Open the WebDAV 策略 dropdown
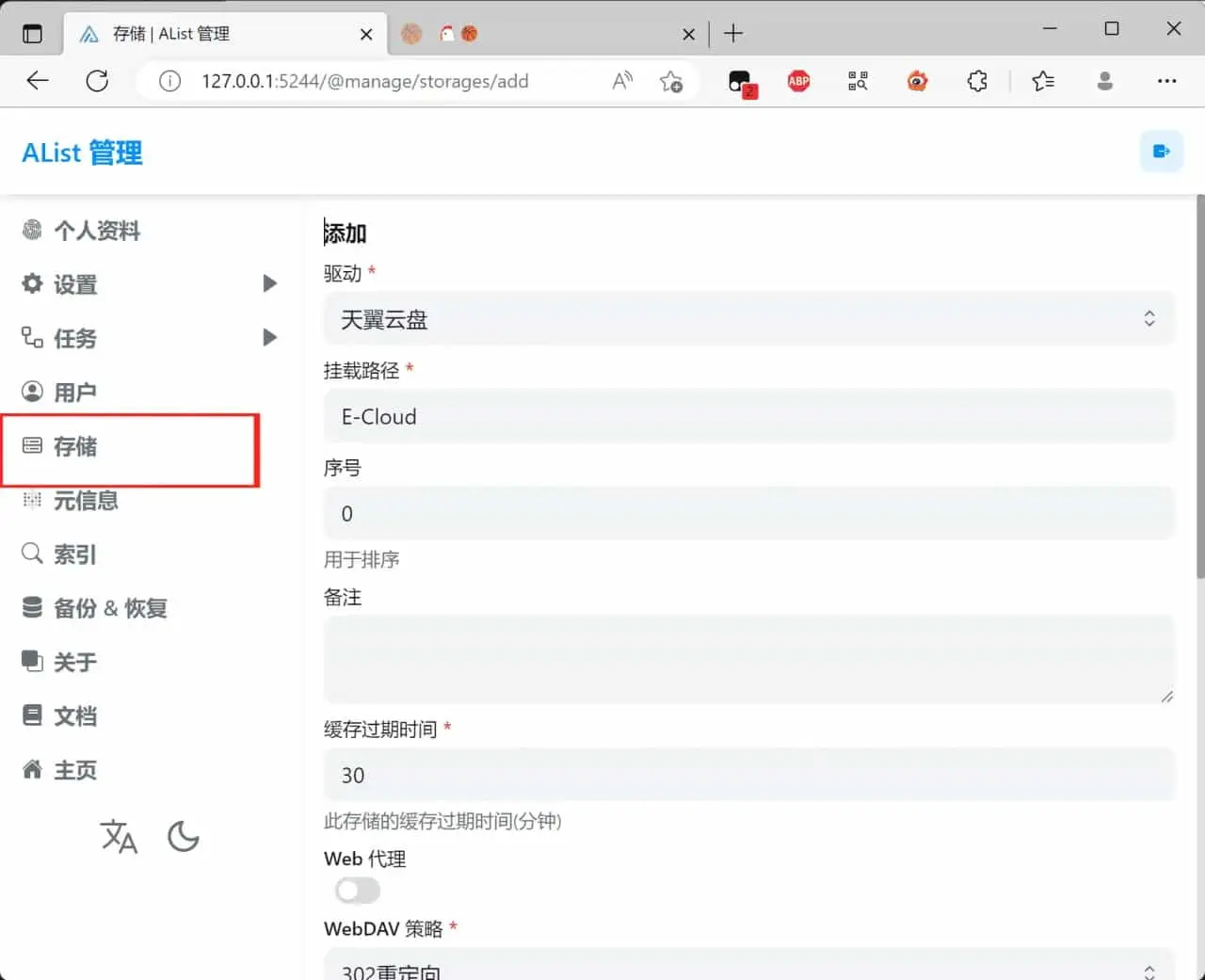Image resolution: width=1205 pixels, height=980 pixels. [748, 968]
